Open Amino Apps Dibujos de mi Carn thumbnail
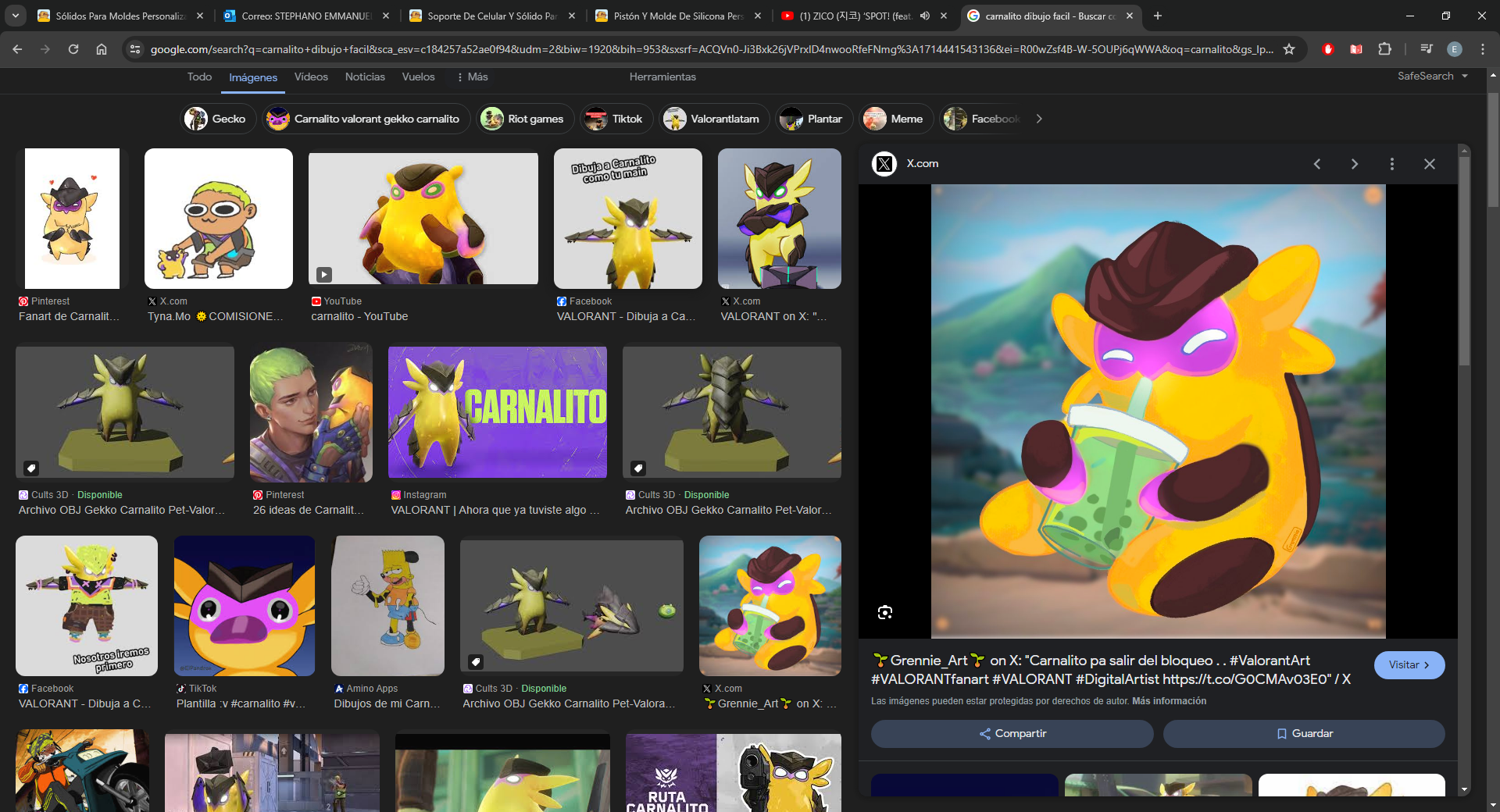Screen dimensions: 1500x812 point(388,606)
